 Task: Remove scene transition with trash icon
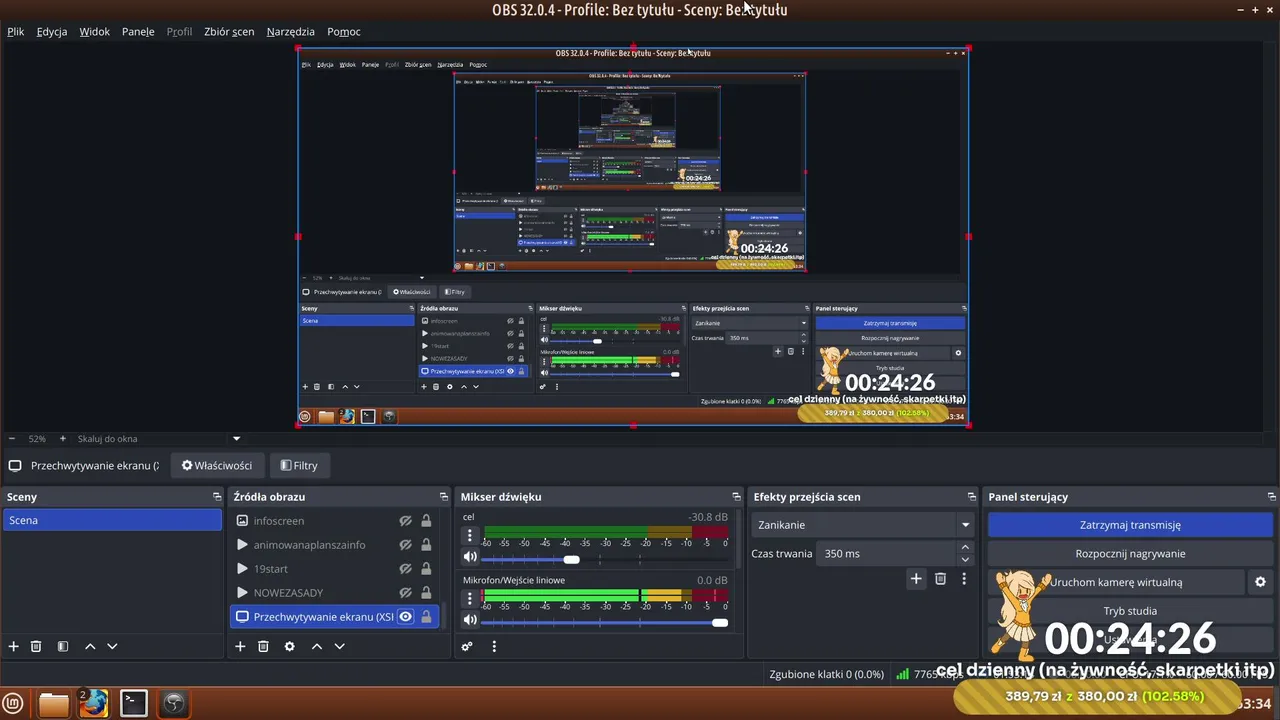pos(940,578)
